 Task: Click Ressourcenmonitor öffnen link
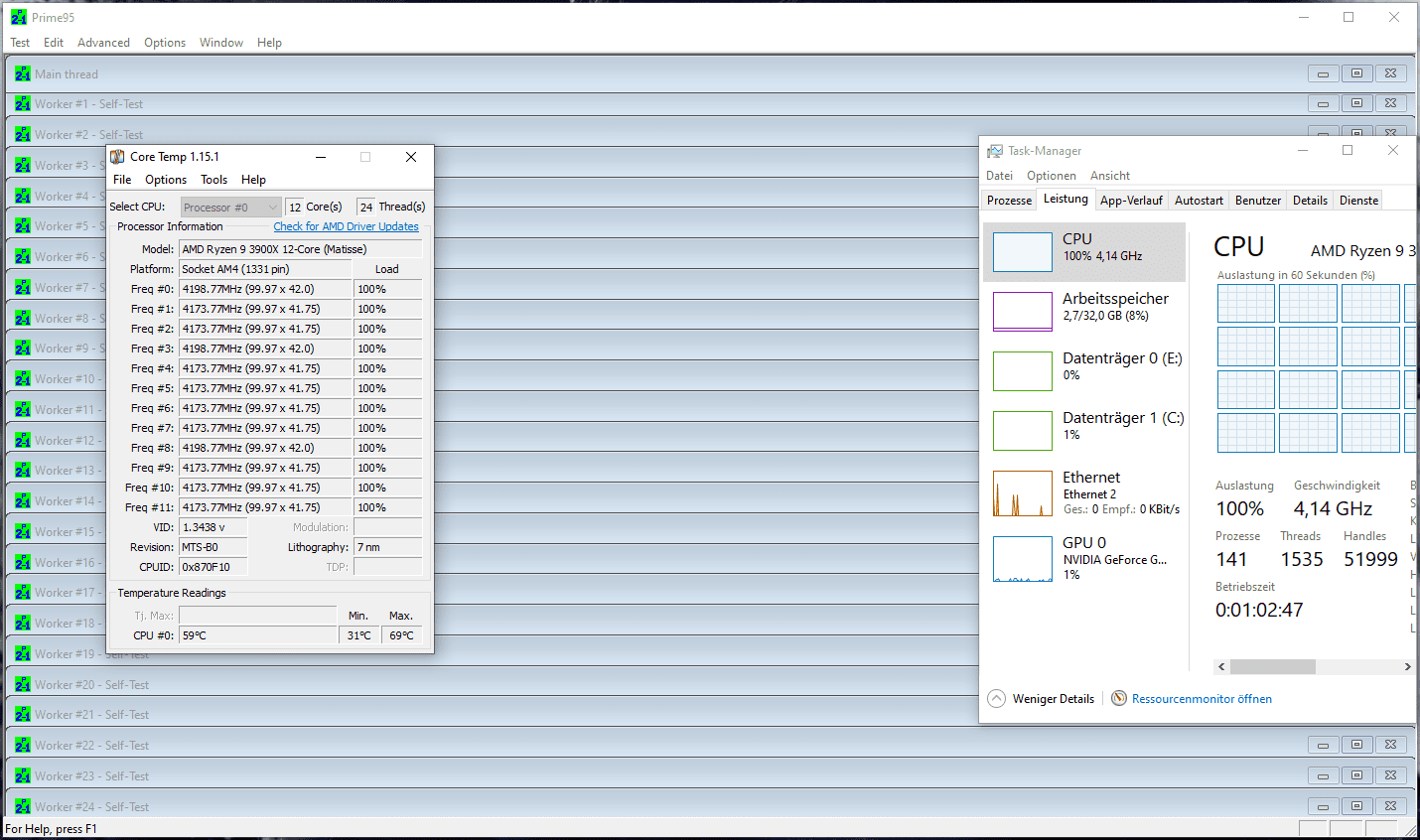coord(1202,699)
